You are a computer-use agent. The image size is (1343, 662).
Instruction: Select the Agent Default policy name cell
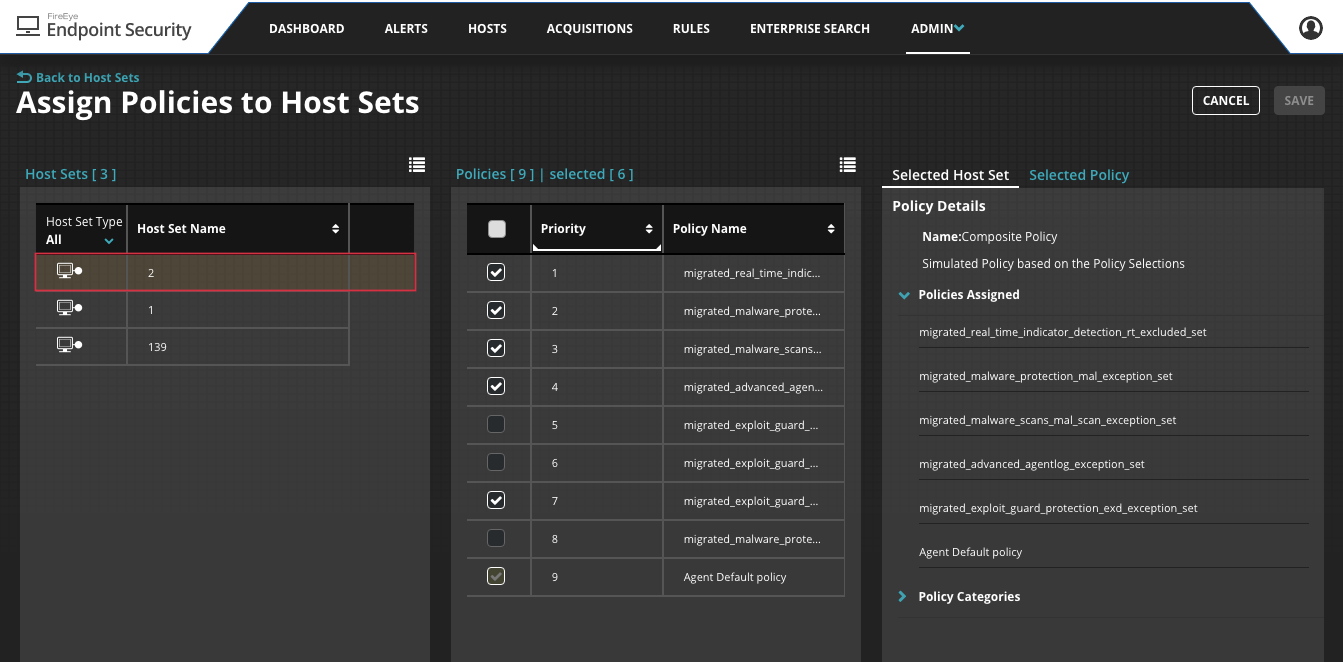[x=754, y=577]
